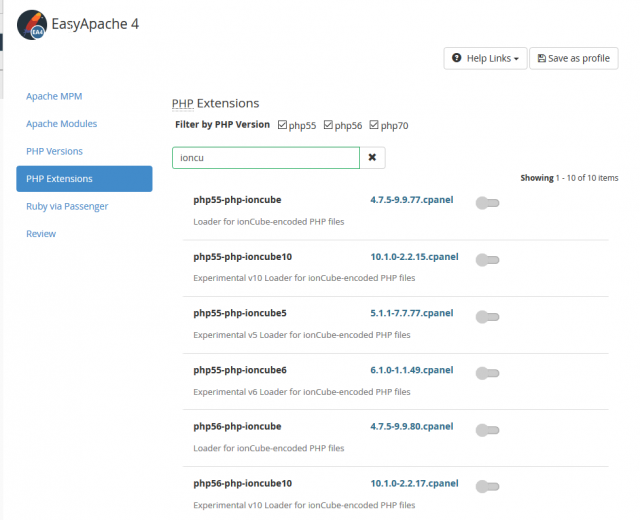Click the php56-php-ioncube10 package name

(242, 483)
